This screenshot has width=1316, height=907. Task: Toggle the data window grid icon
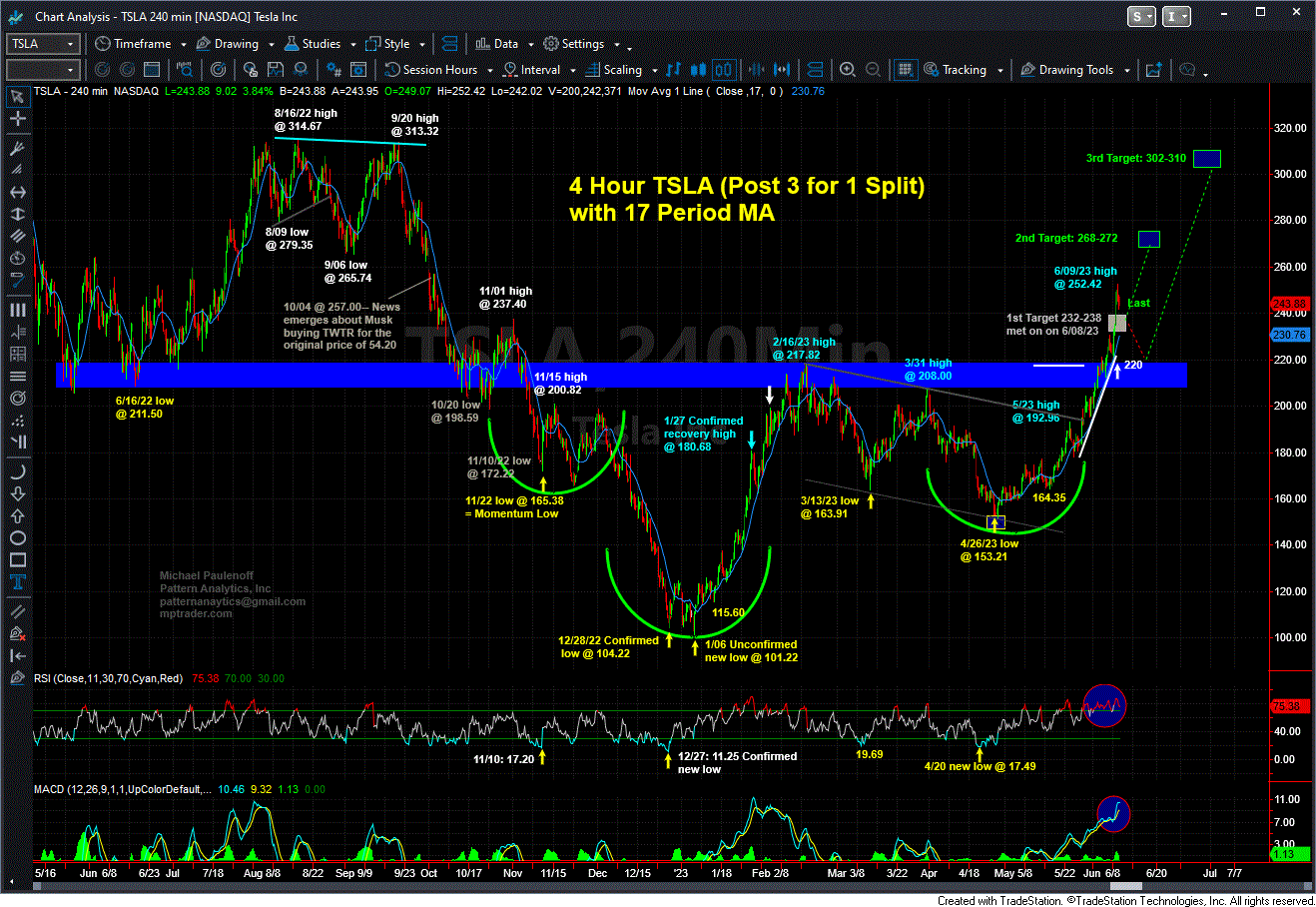pos(905,70)
